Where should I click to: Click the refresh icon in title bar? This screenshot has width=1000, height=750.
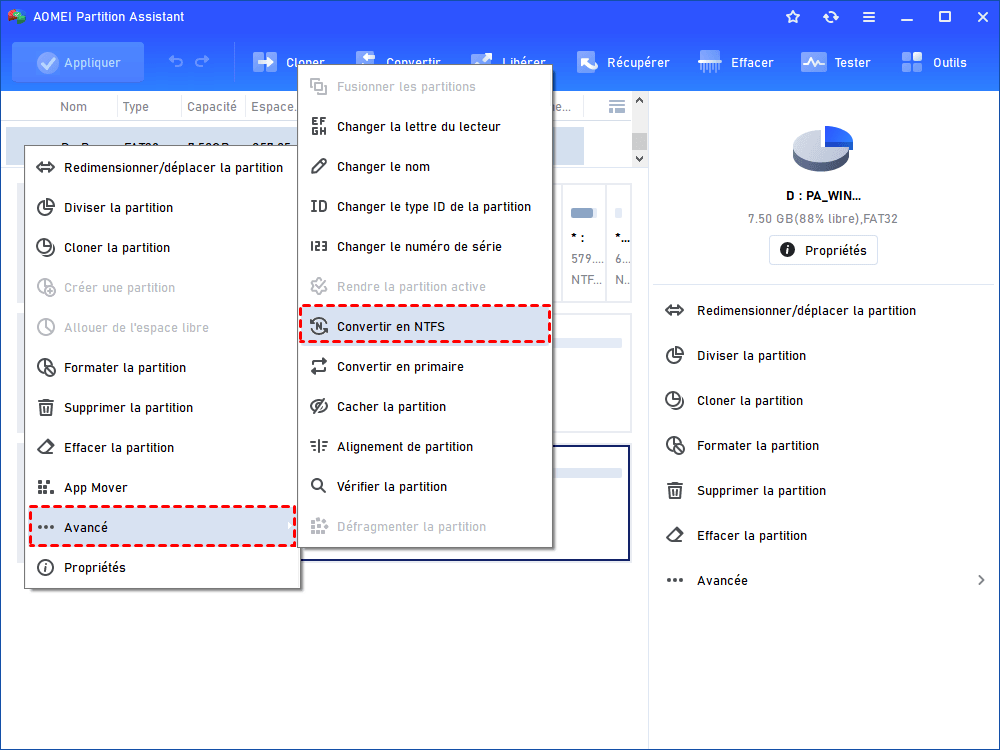[x=830, y=17]
